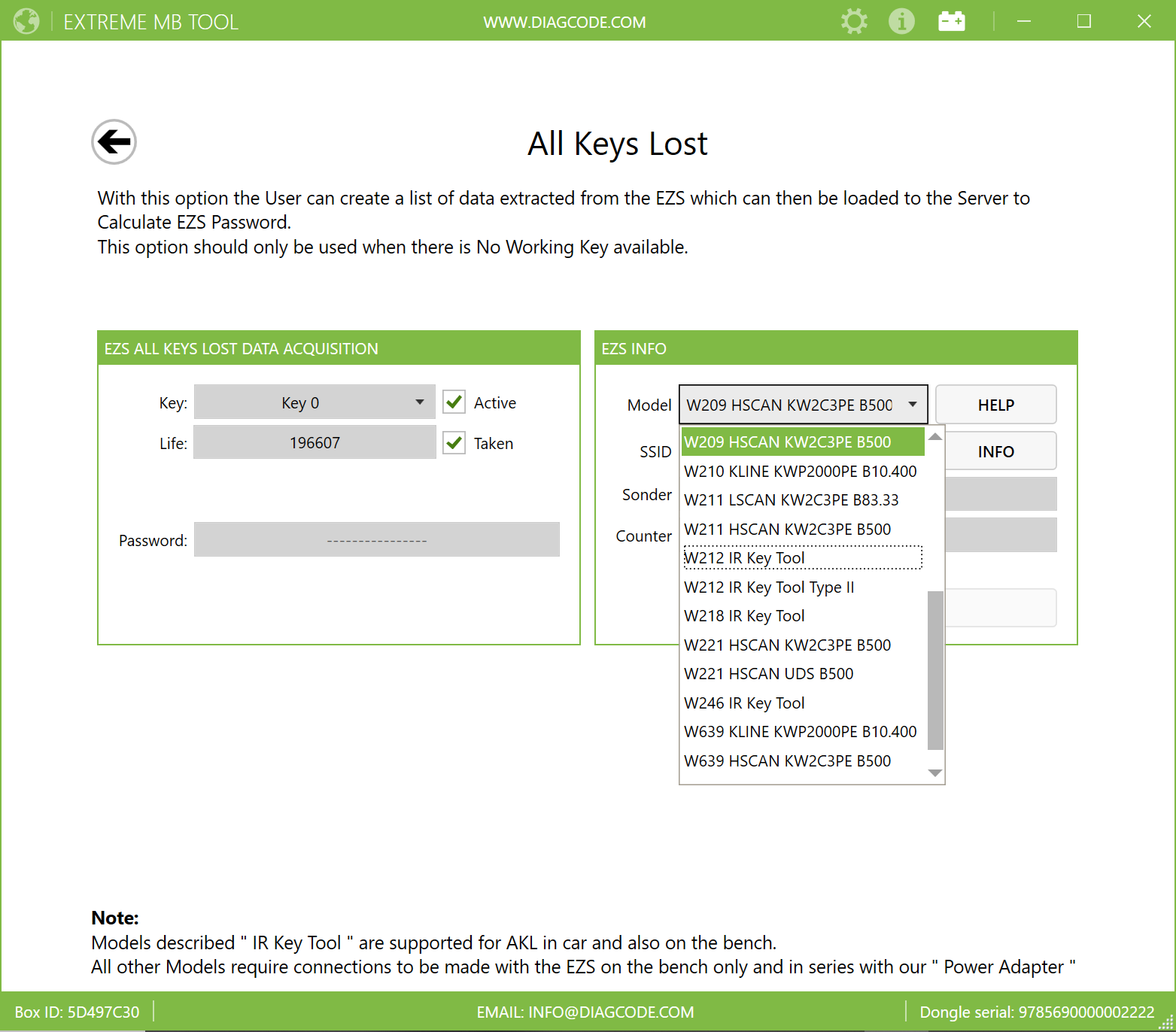This screenshot has width=1176, height=1032.
Task: Go back with the arrow icon
Action: click(114, 141)
